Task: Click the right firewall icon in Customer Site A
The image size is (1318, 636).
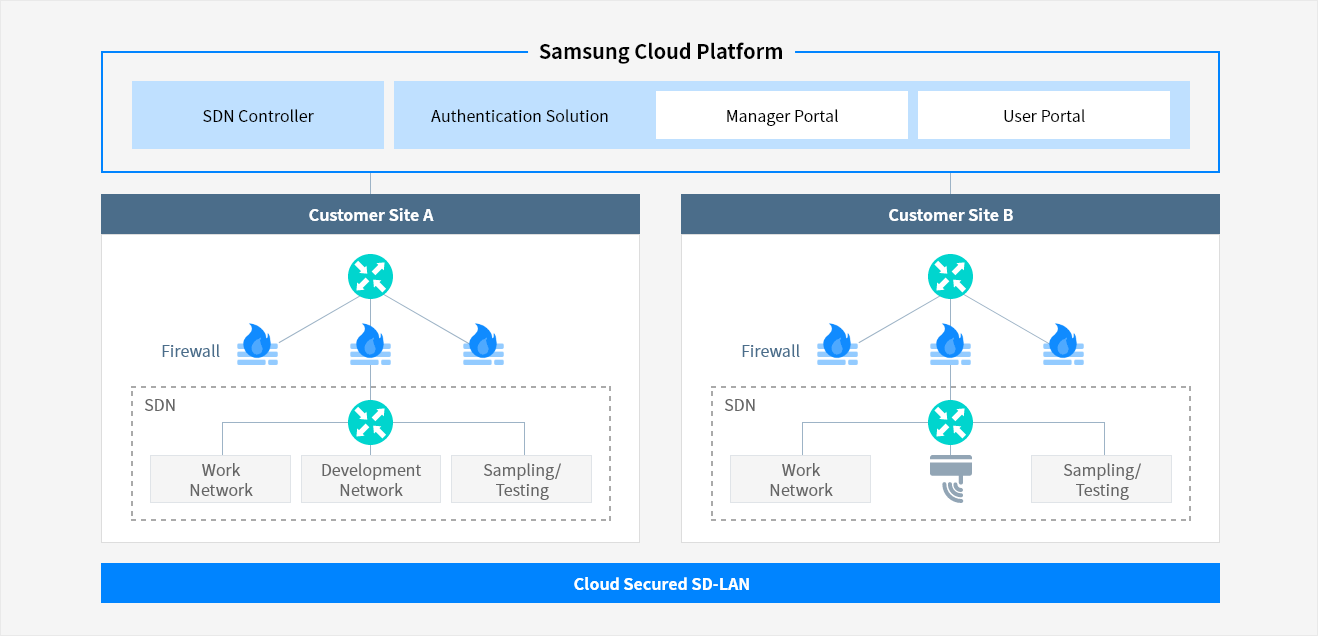Action: (484, 344)
